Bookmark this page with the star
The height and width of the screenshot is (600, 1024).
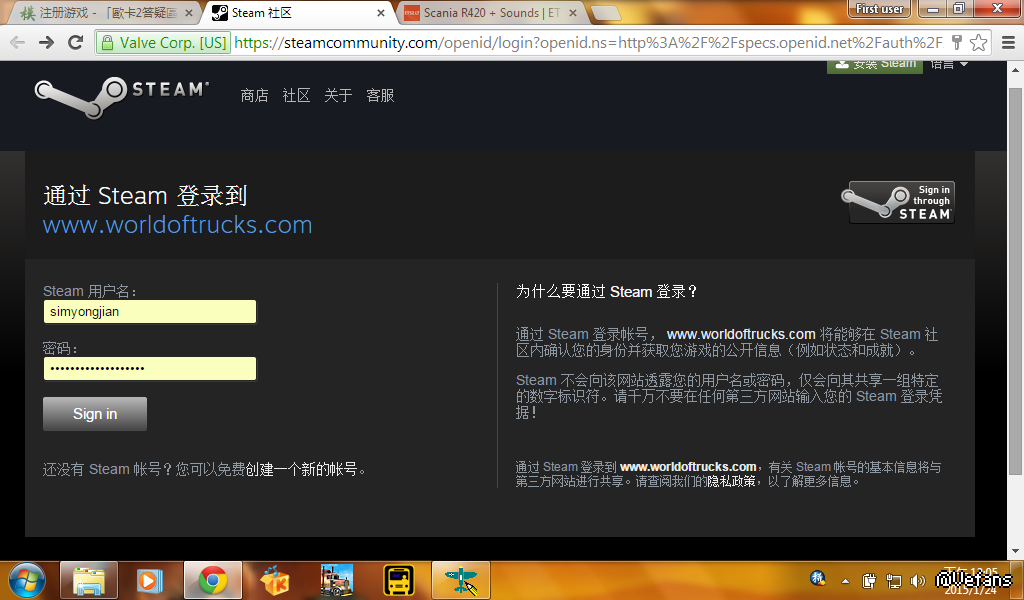(978, 43)
